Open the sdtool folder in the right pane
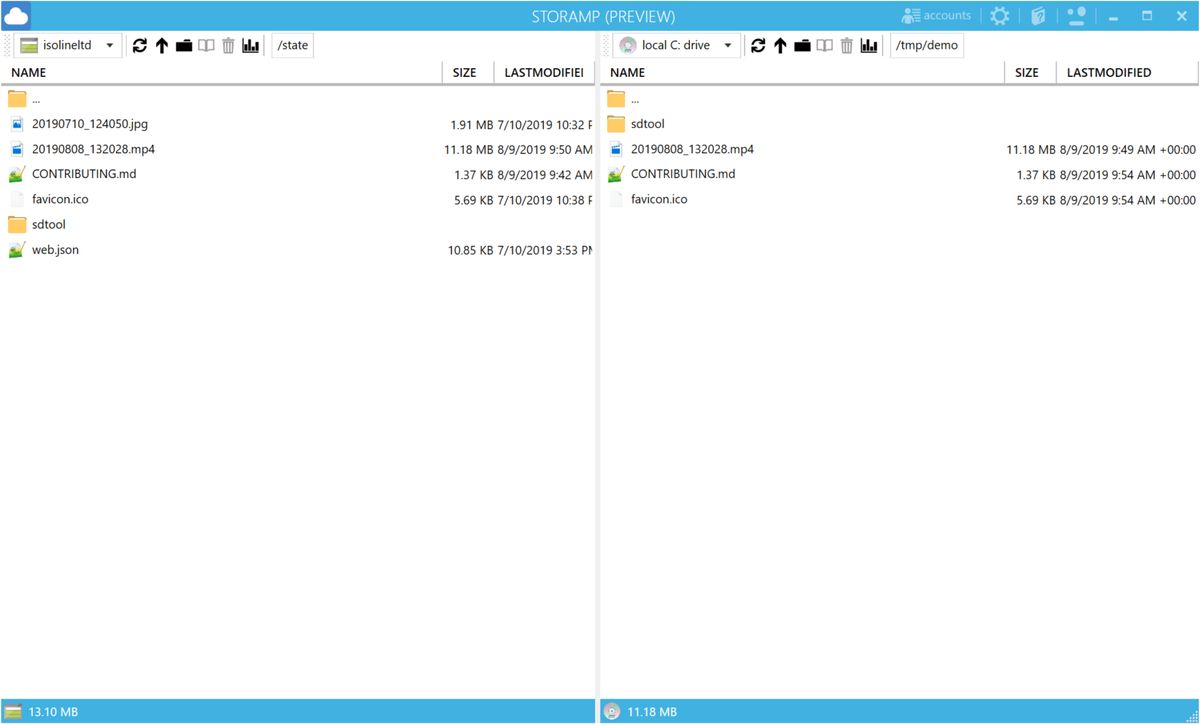 [x=646, y=123]
